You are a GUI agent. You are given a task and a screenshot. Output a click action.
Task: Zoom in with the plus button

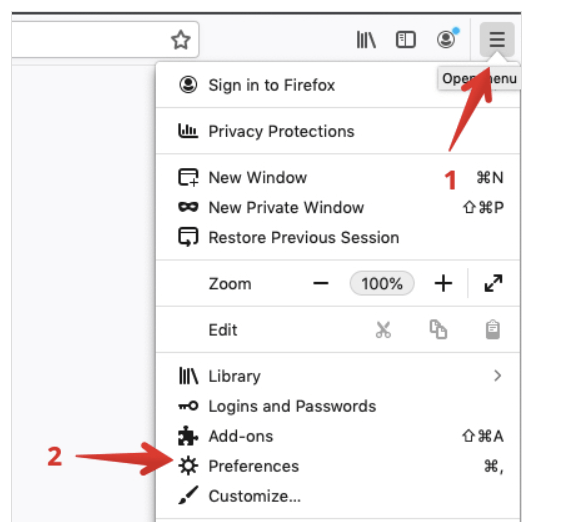443,283
